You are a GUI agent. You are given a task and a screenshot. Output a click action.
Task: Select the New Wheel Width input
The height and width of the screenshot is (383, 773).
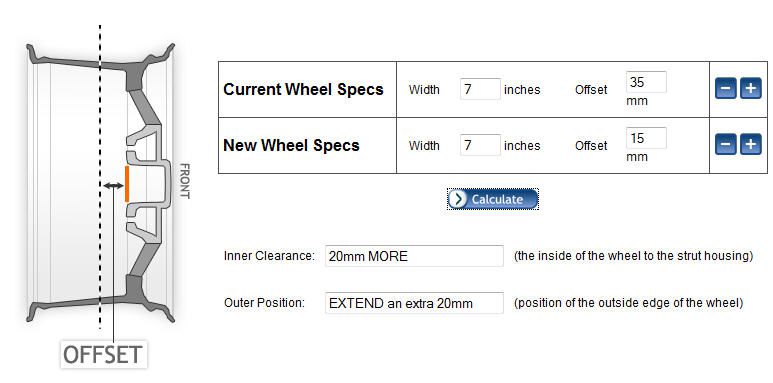[x=480, y=145]
